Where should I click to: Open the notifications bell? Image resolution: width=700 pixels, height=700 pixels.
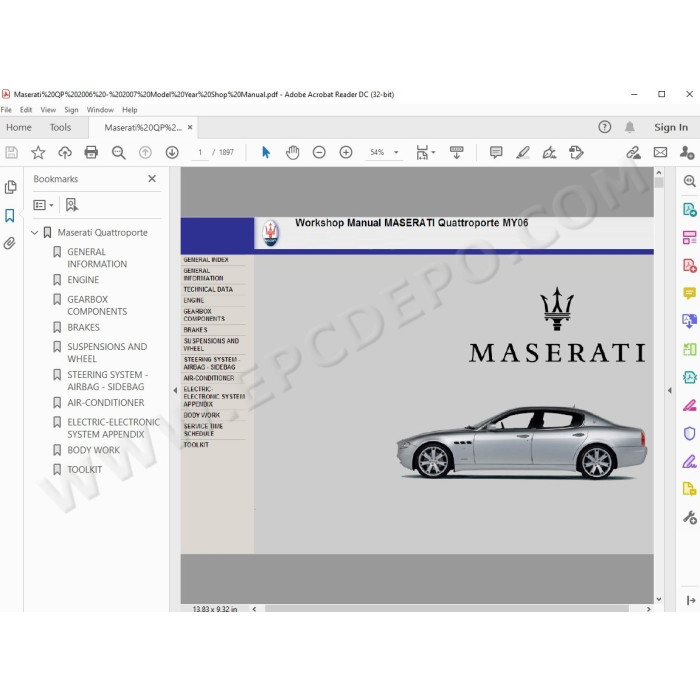(629, 127)
